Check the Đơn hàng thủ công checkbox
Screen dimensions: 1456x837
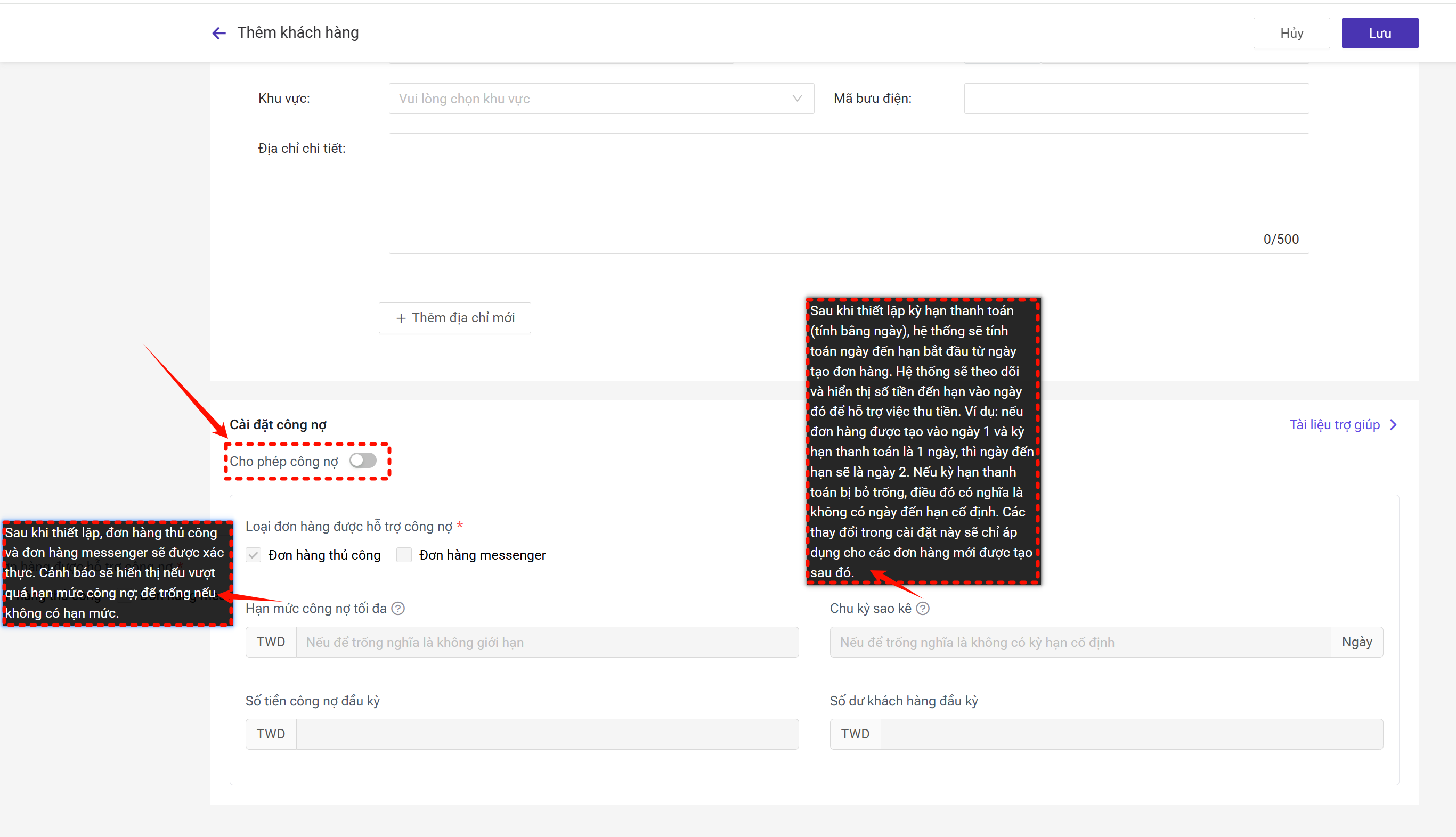[254, 555]
